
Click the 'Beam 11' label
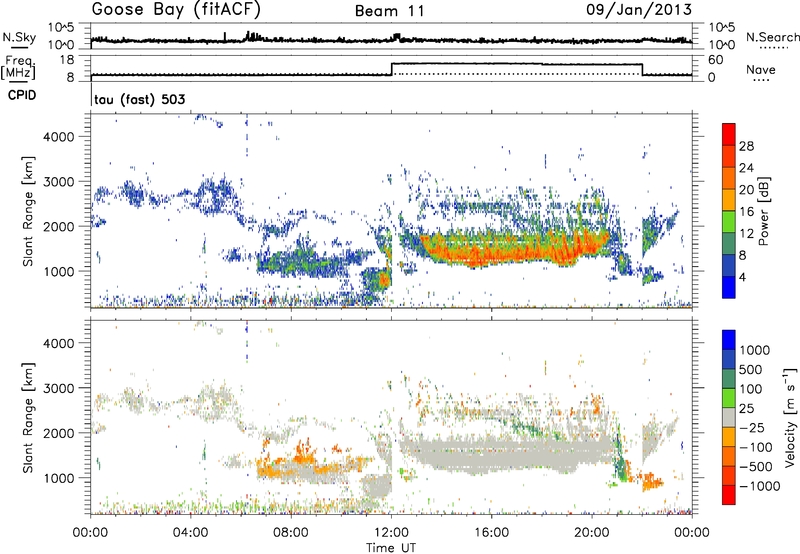point(390,11)
